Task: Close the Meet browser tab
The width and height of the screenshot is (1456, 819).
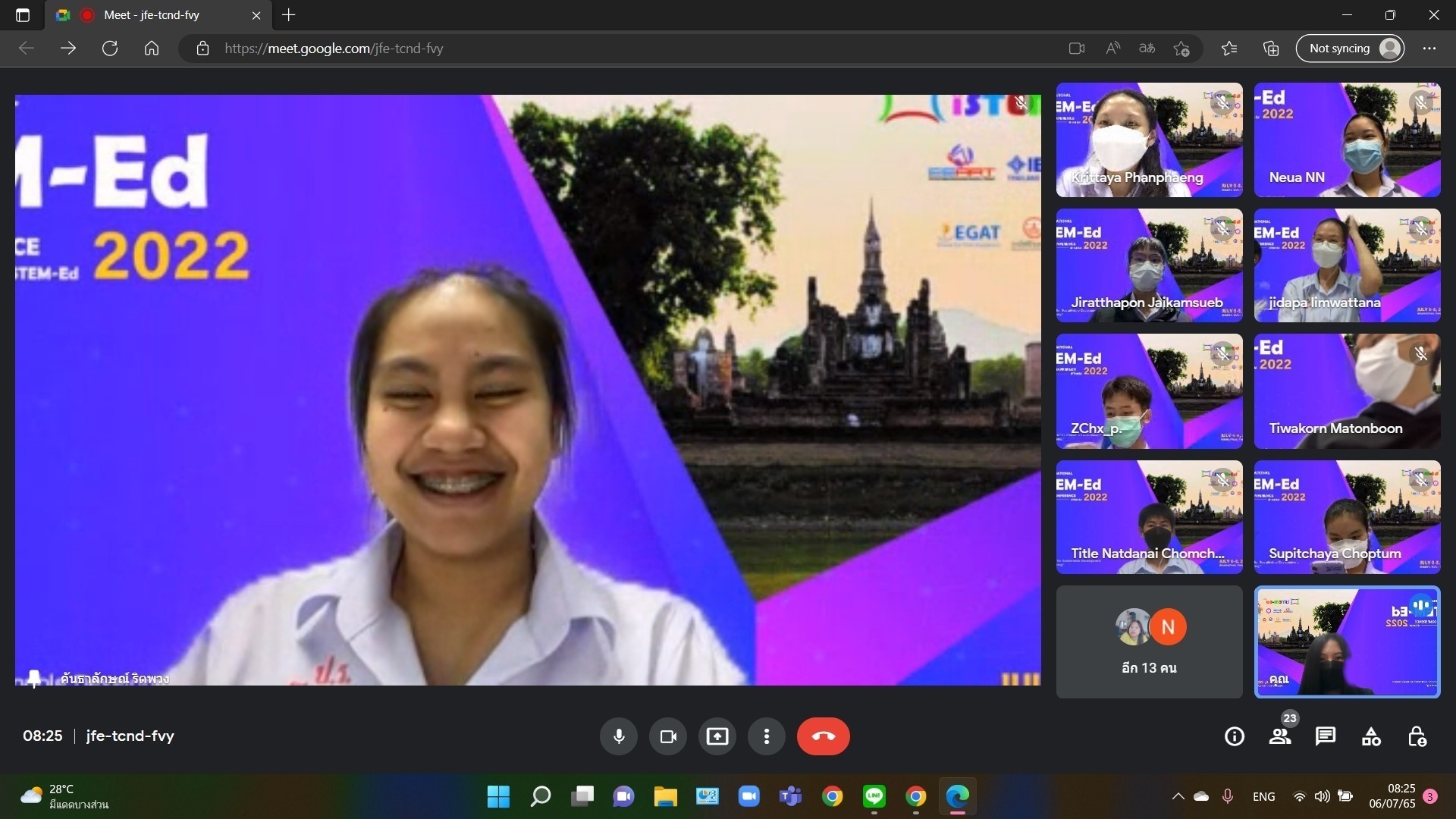Action: click(x=256, y=15)
